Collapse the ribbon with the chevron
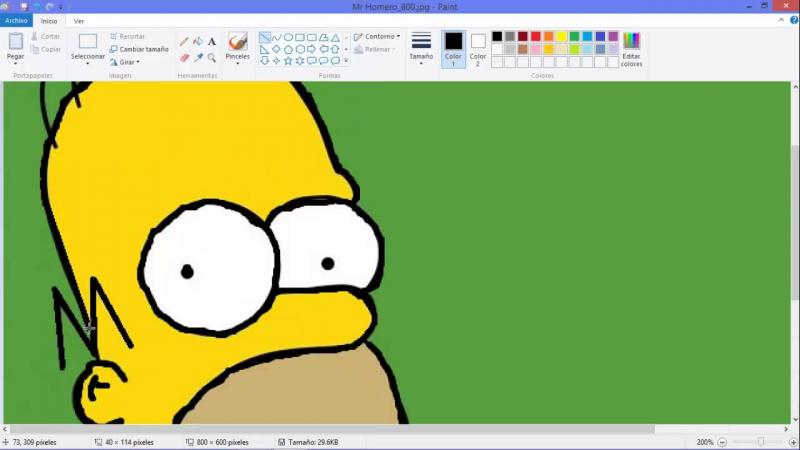This screenshot has width=800, height=450. [x=782, y=20]
